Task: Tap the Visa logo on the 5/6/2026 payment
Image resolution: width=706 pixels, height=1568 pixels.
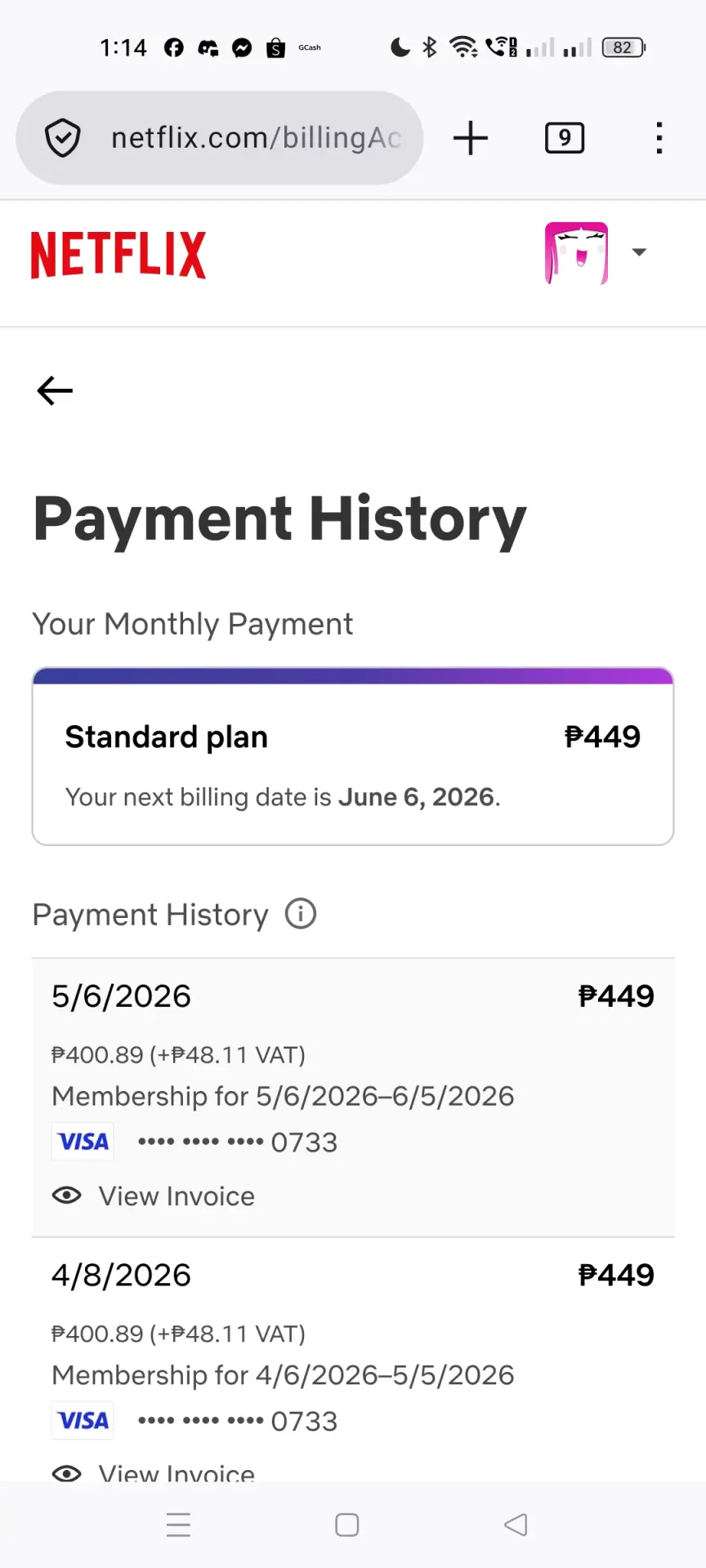Action: click(83, 1142)
